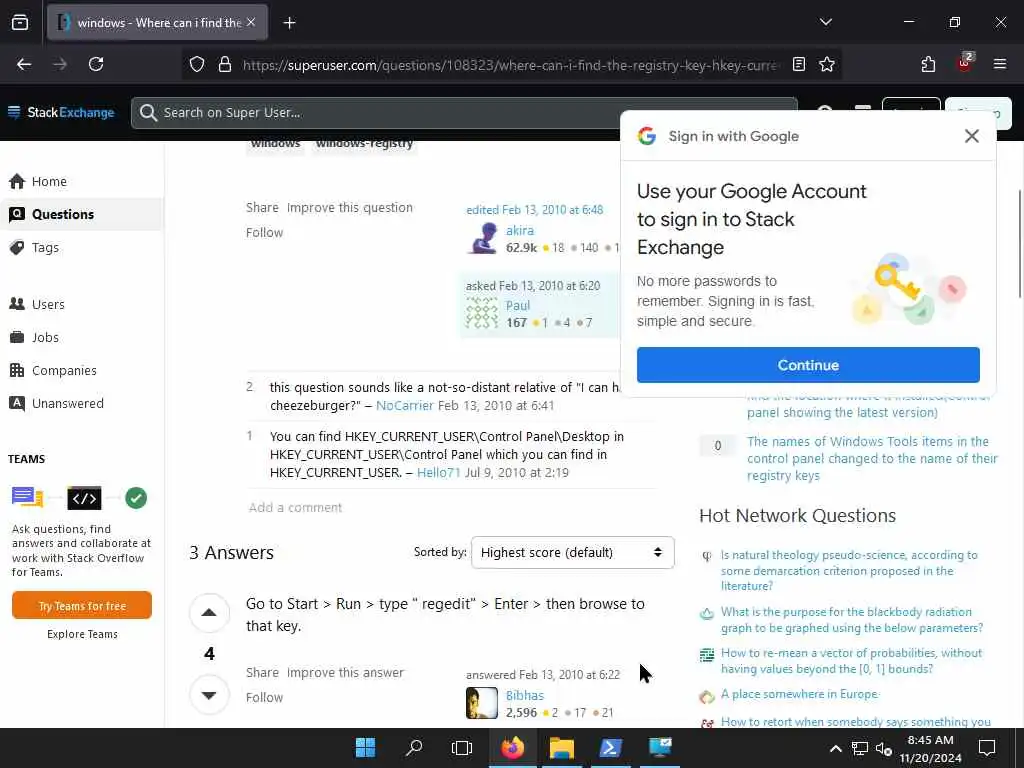Open related question about Windows Tools items
The image size is (1024, 768).
[x=872, y=458]
